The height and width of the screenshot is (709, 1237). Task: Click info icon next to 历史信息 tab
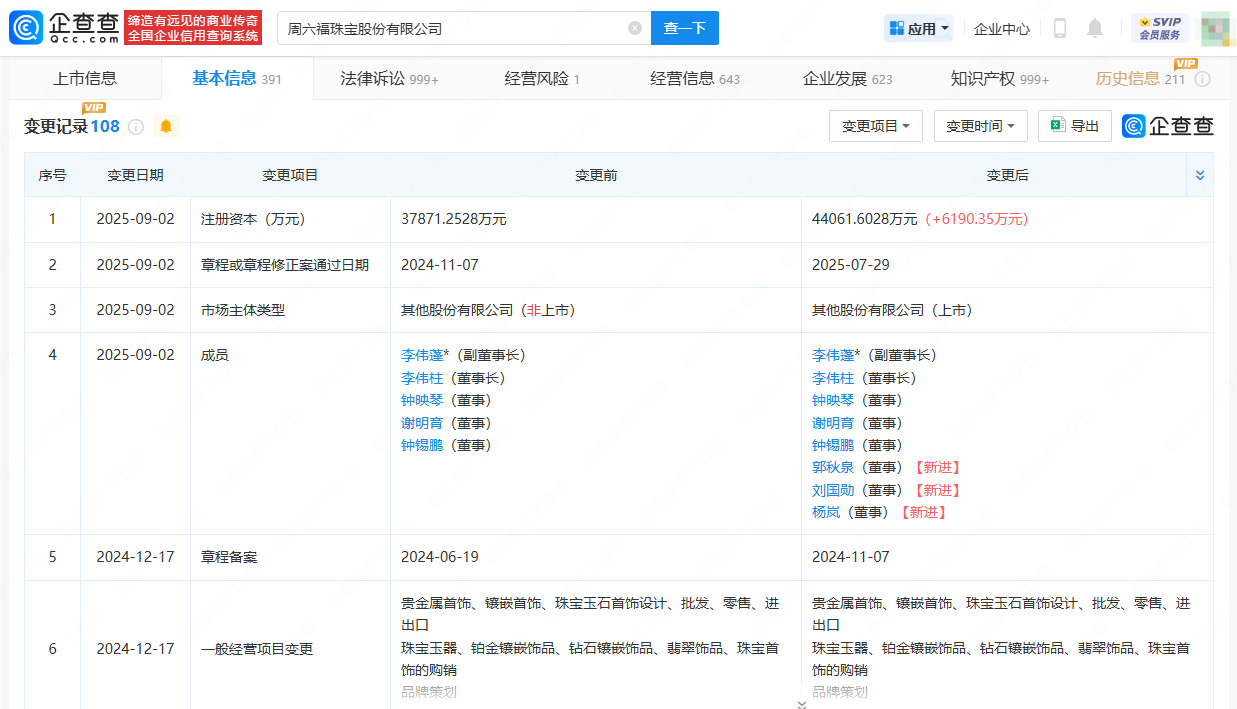[x=1202, y=79]
